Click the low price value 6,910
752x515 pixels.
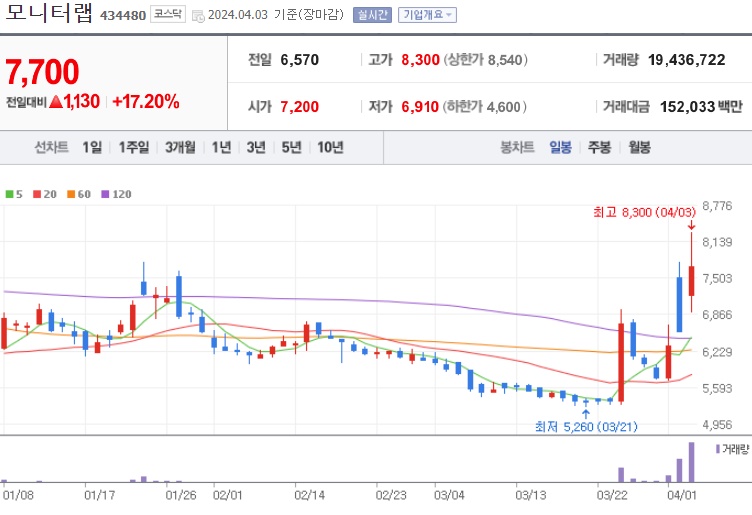[420, 106]
